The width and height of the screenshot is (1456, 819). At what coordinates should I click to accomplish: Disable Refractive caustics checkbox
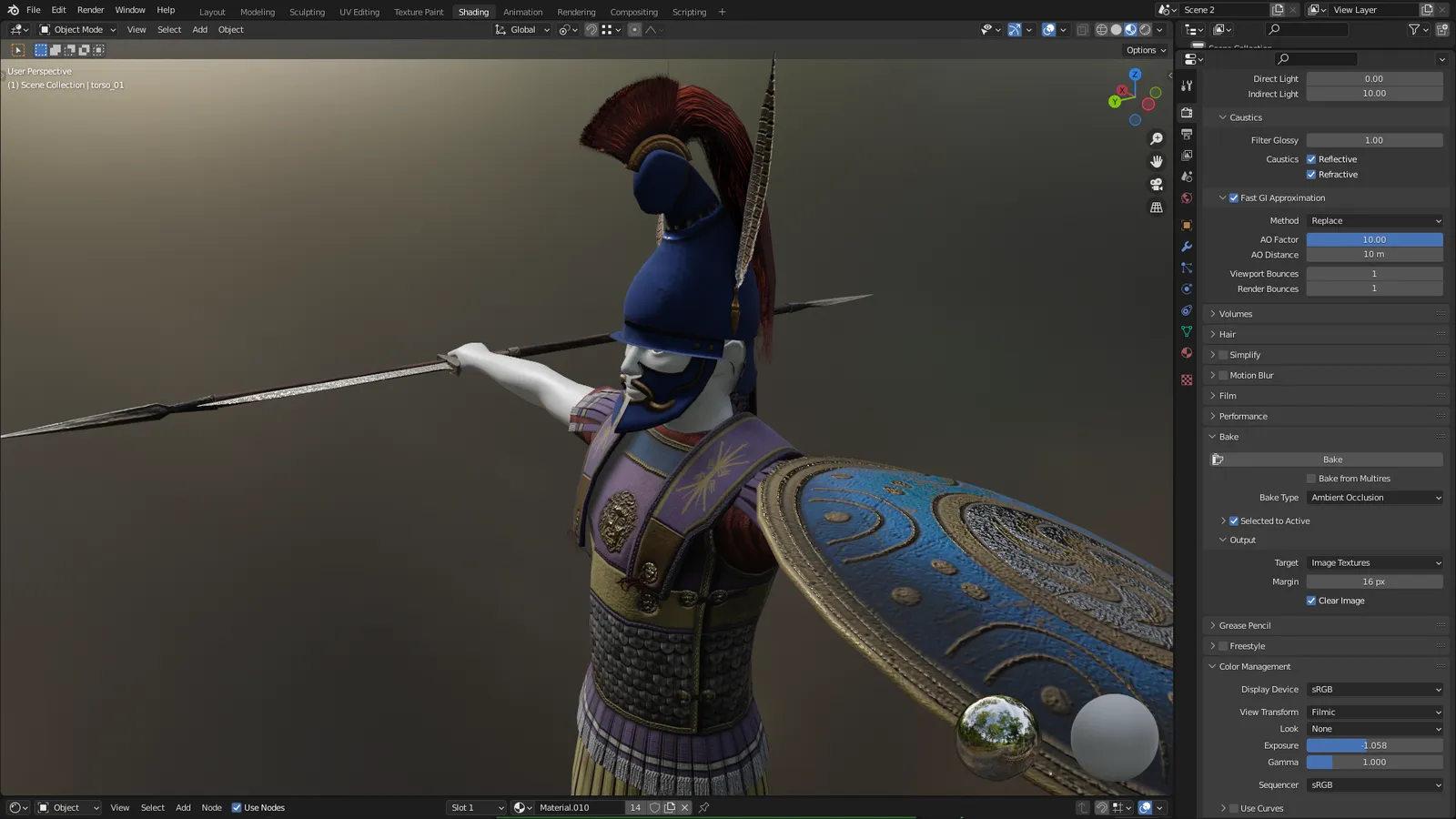click(1311, 175)
